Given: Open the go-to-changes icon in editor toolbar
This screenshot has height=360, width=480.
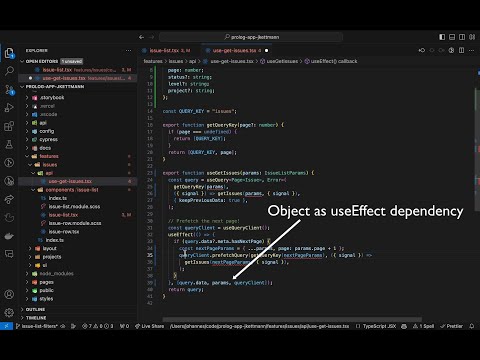Looking at the screenshot, I should pos(422,50).
